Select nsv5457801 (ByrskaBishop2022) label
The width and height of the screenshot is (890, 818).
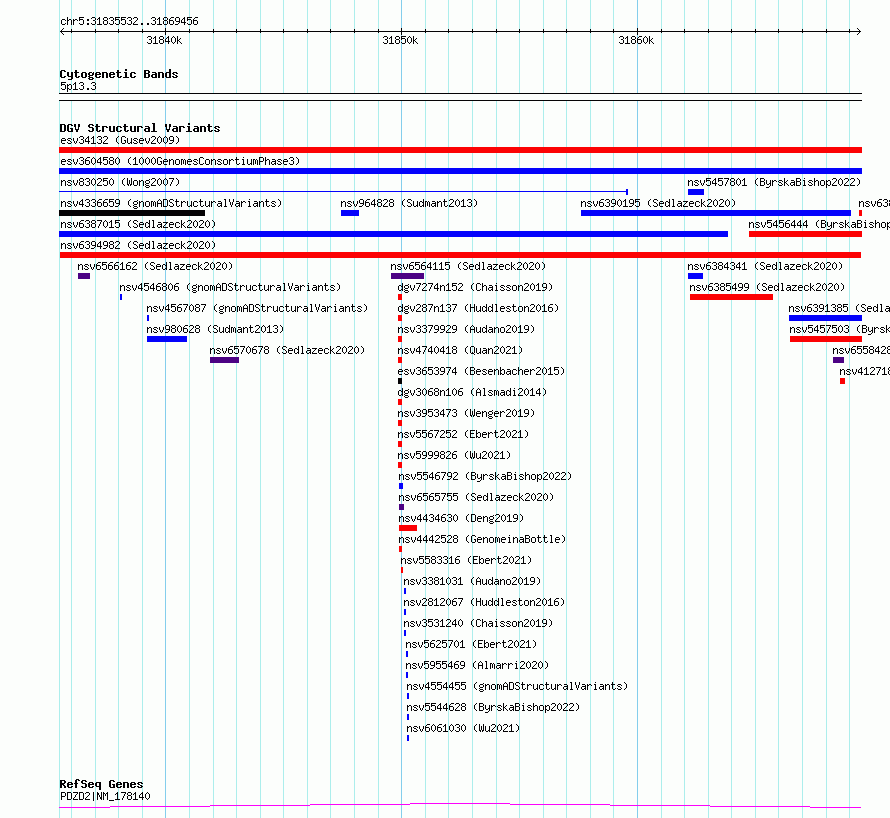click(x=774, y=182)
